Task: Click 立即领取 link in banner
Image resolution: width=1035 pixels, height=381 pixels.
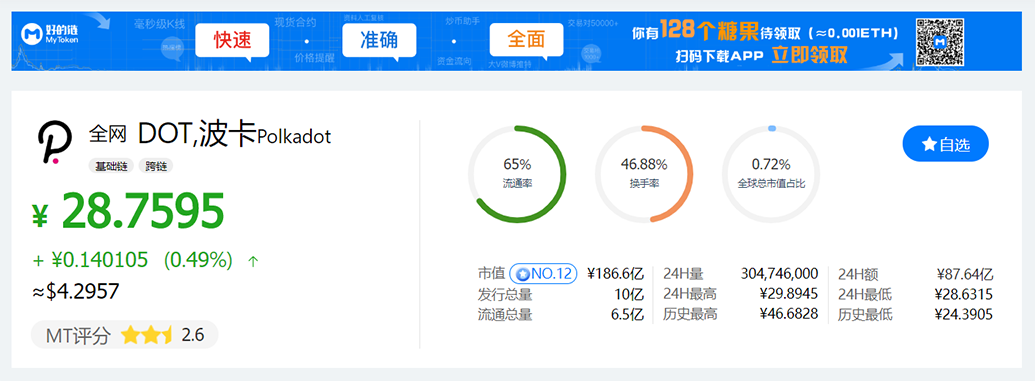Action: coord(809,55)
